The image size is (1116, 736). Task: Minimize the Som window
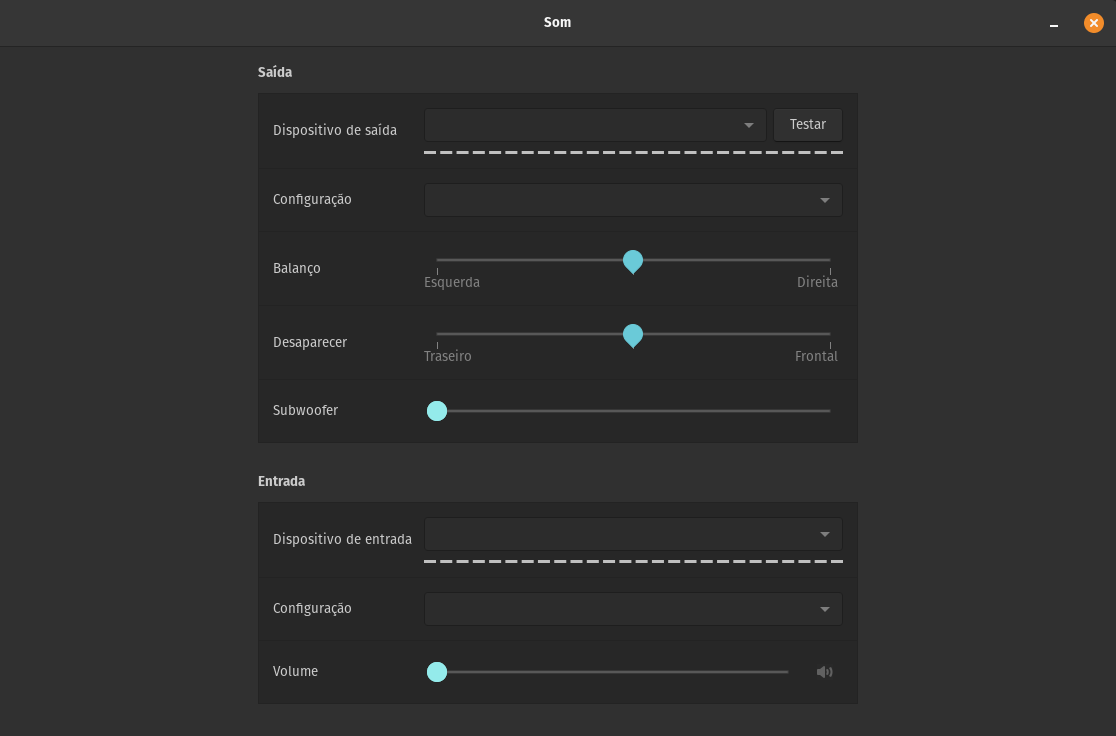tap(1053, 23)
